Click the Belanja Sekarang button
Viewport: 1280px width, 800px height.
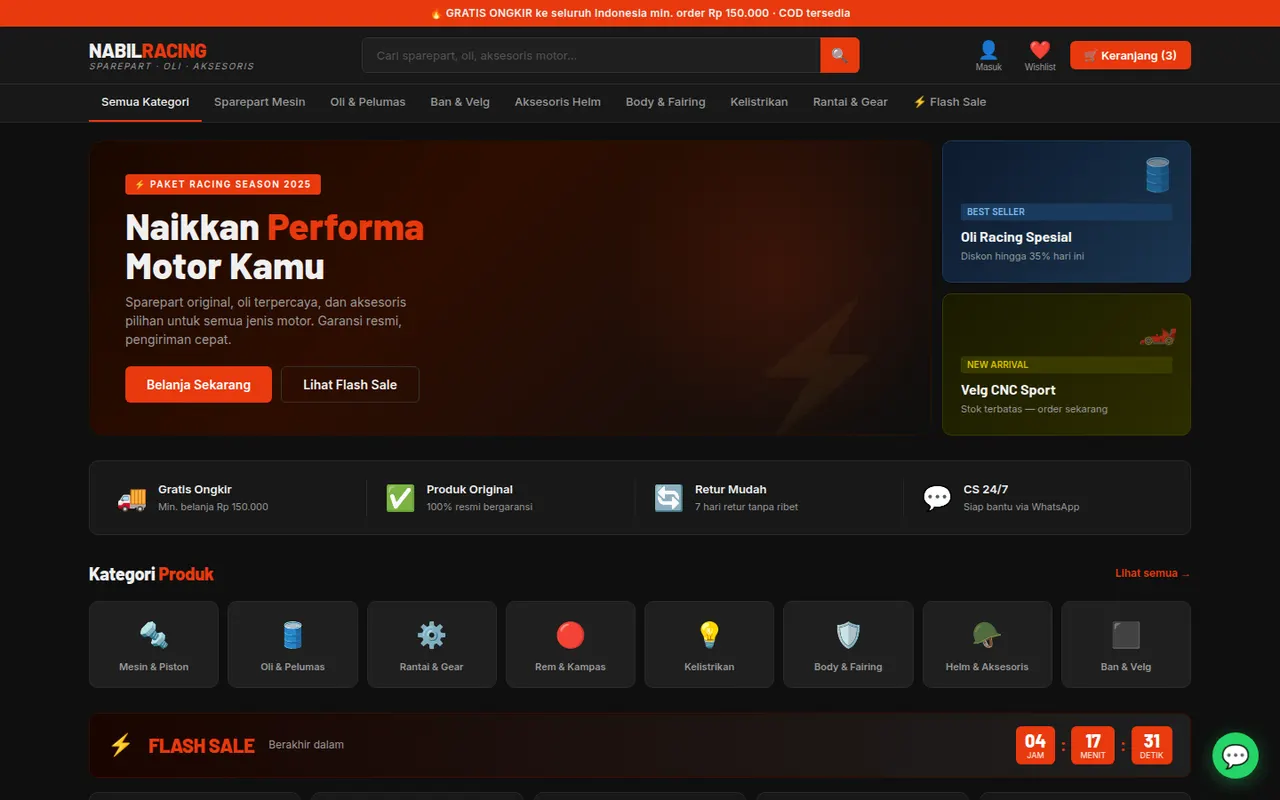(198, 384)
